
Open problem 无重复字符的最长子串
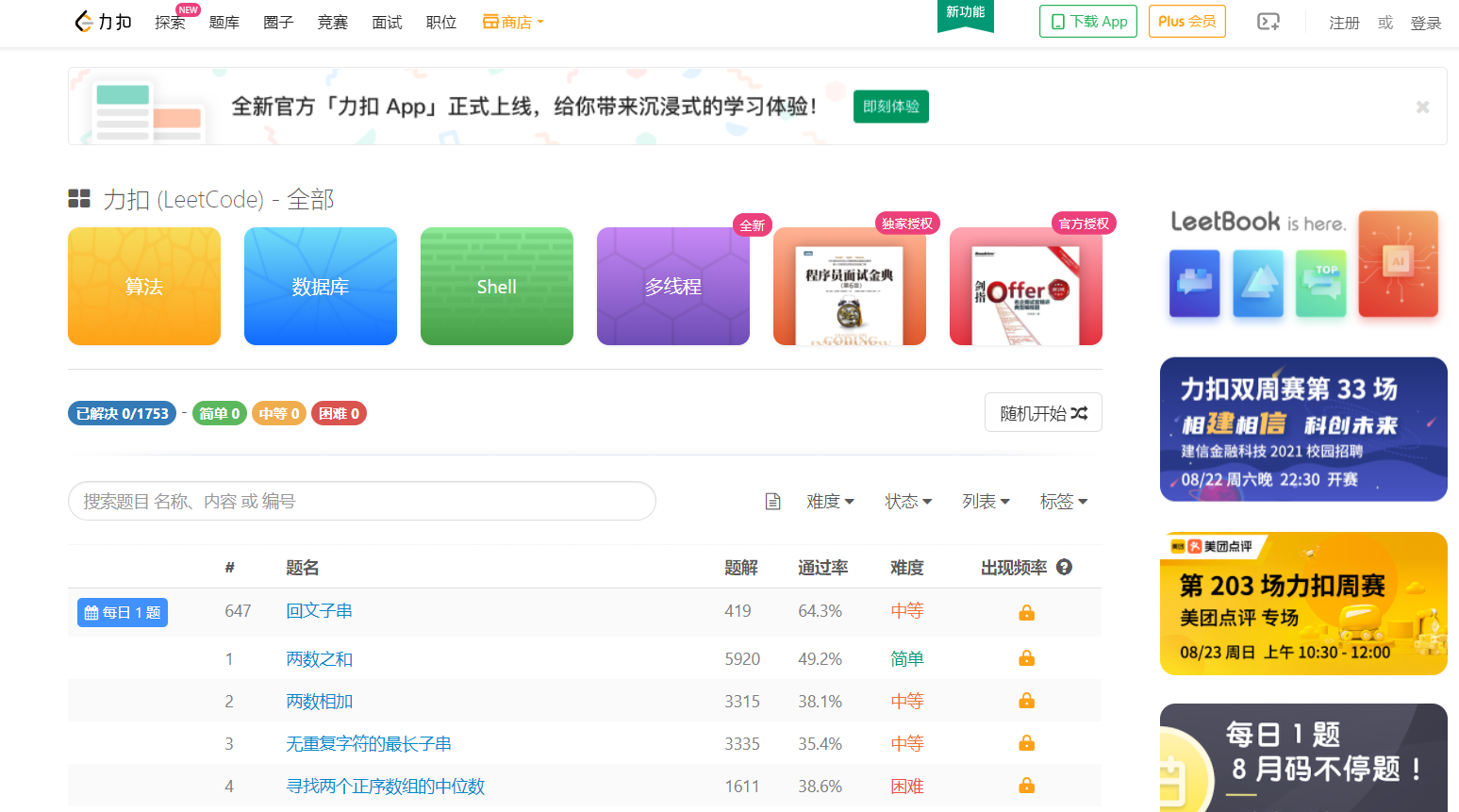[369, 744]
